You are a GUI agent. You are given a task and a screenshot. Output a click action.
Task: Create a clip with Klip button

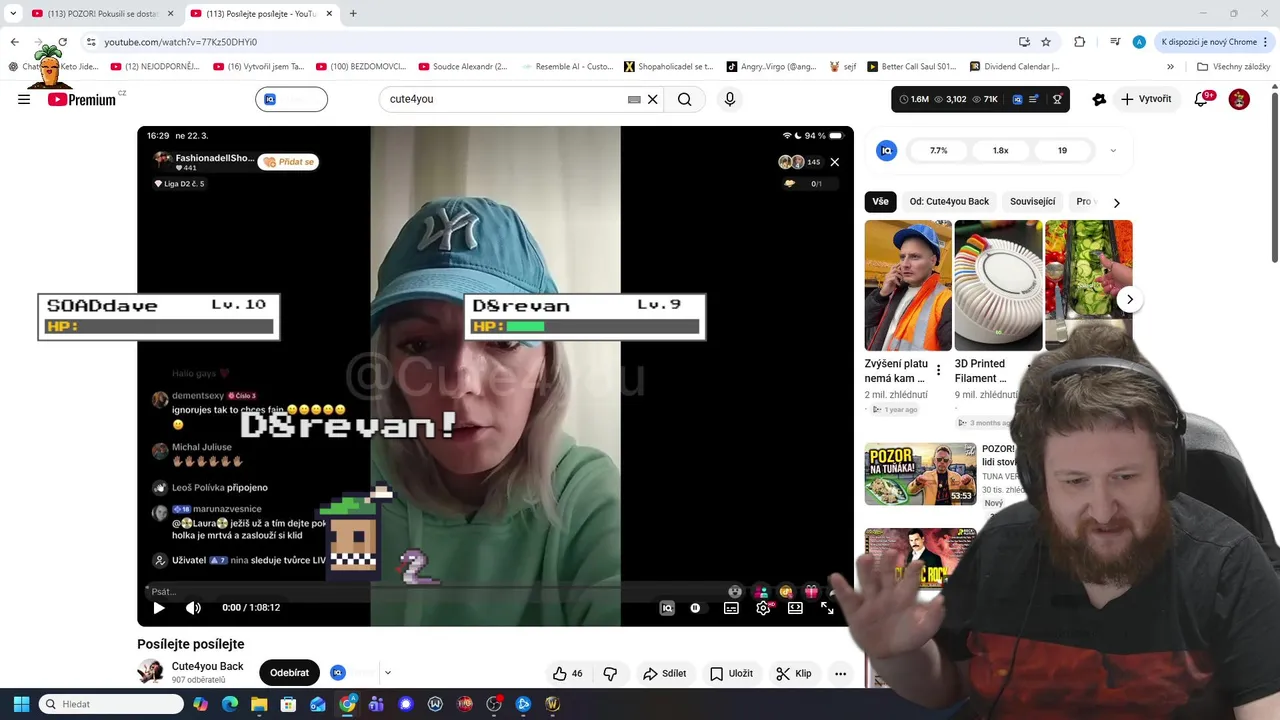(x=794, y=673)
